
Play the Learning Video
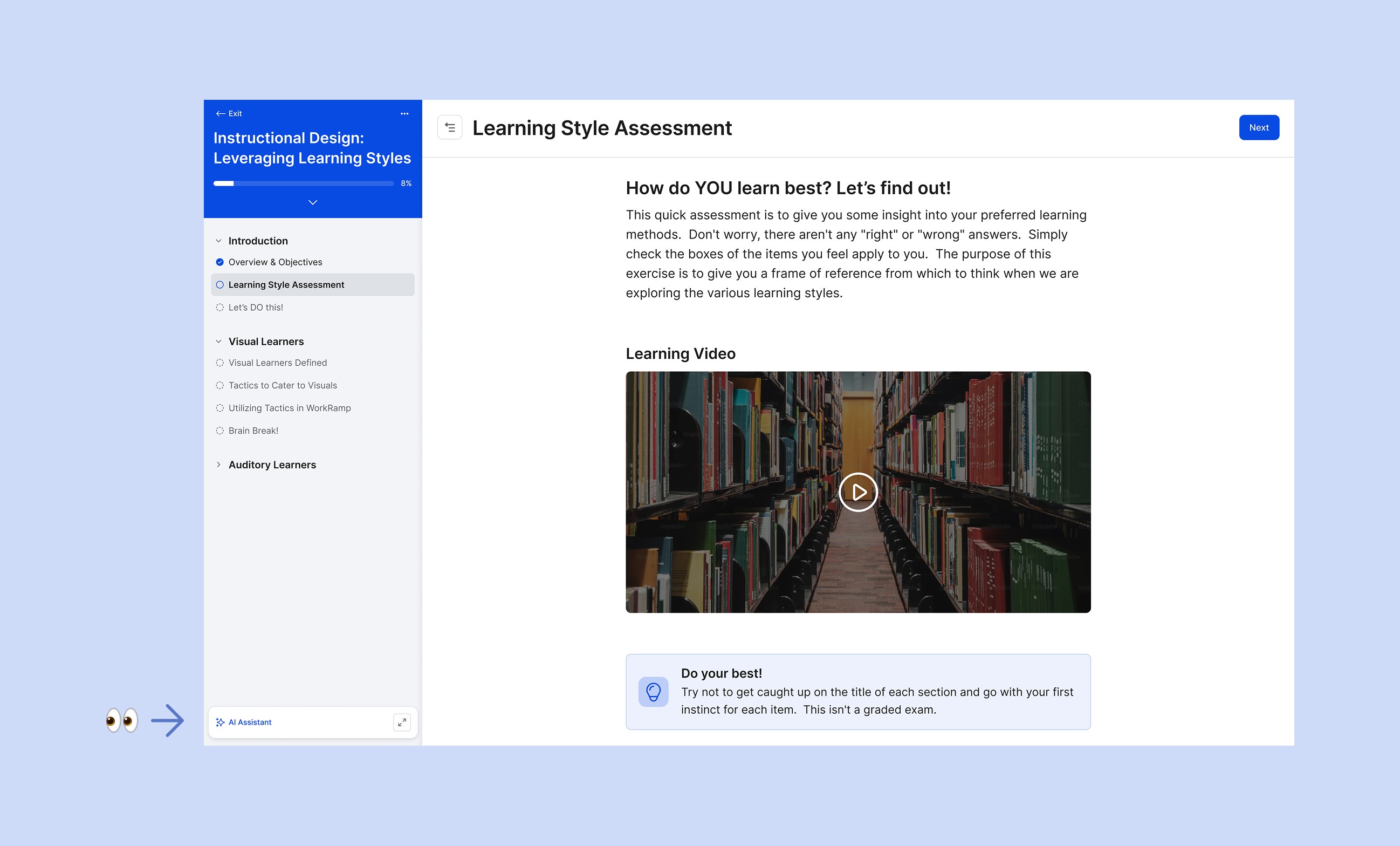[x=857, y=492]
